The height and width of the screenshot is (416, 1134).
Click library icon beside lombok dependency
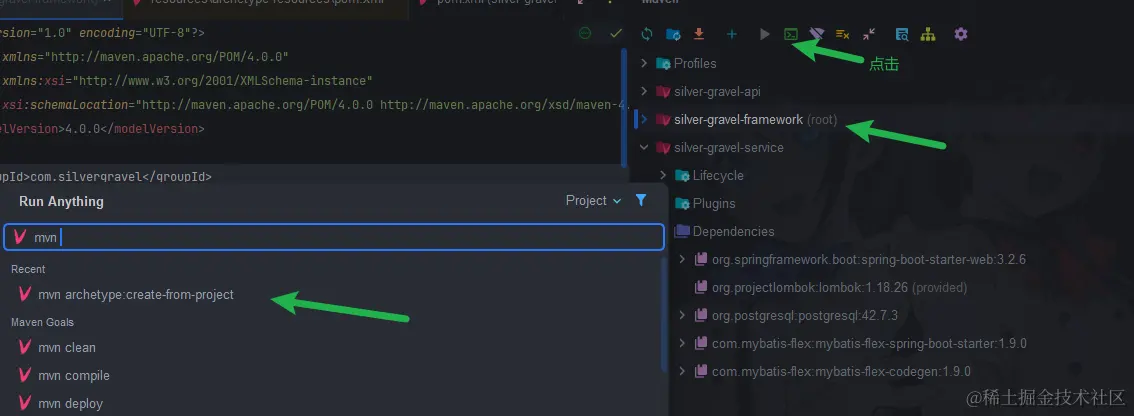tap(700, 287)
